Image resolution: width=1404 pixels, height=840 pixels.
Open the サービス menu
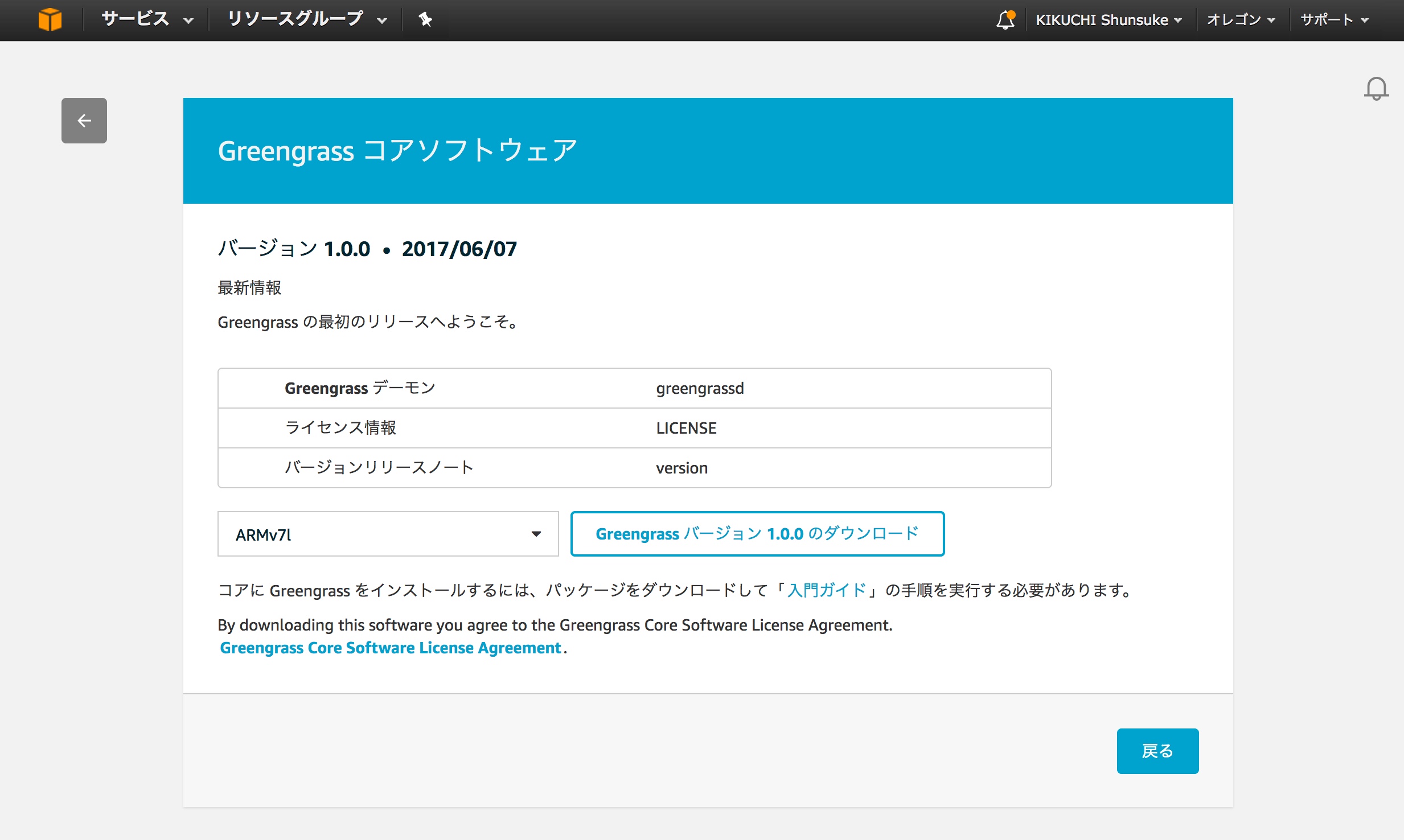point(147,19)
